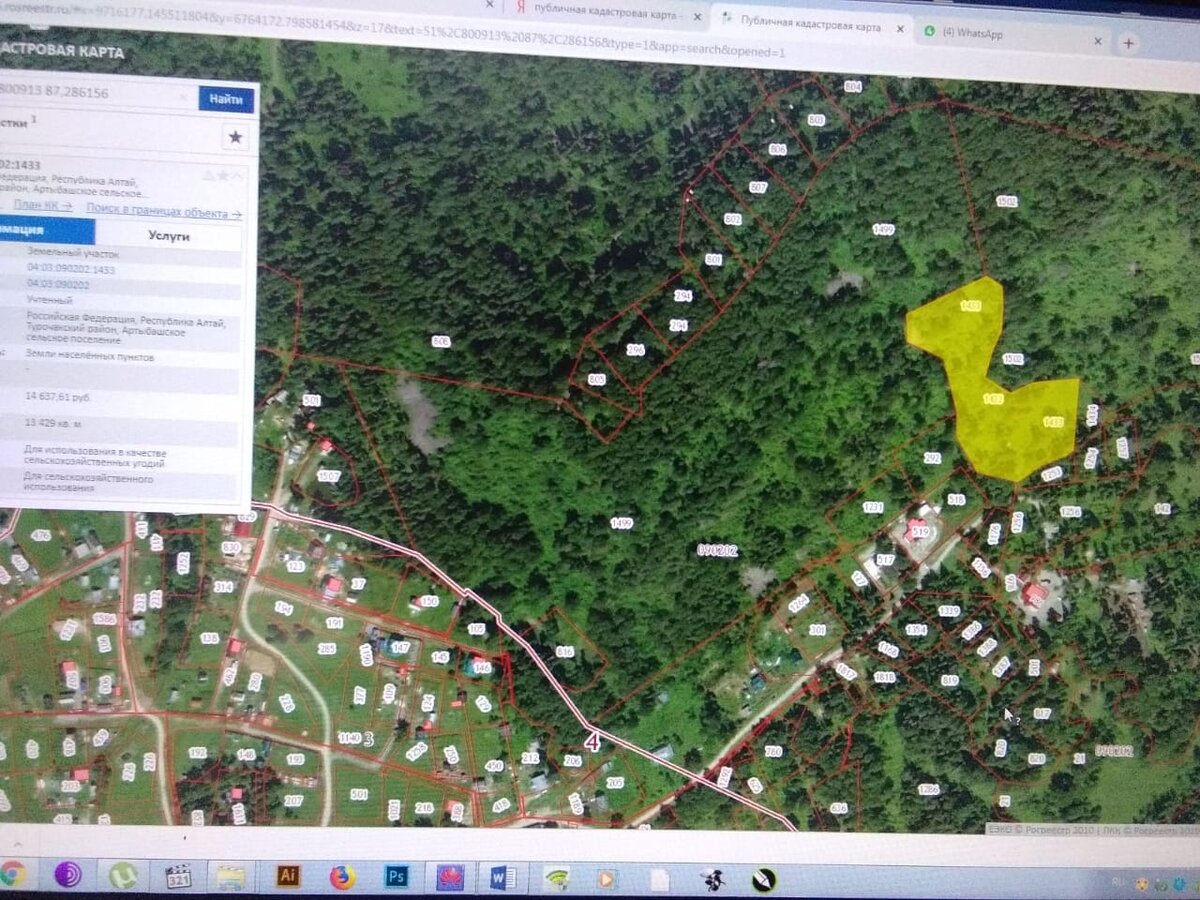Clear the search field with the X icon
The image size is (1200, 900).
tap(184, 97)
